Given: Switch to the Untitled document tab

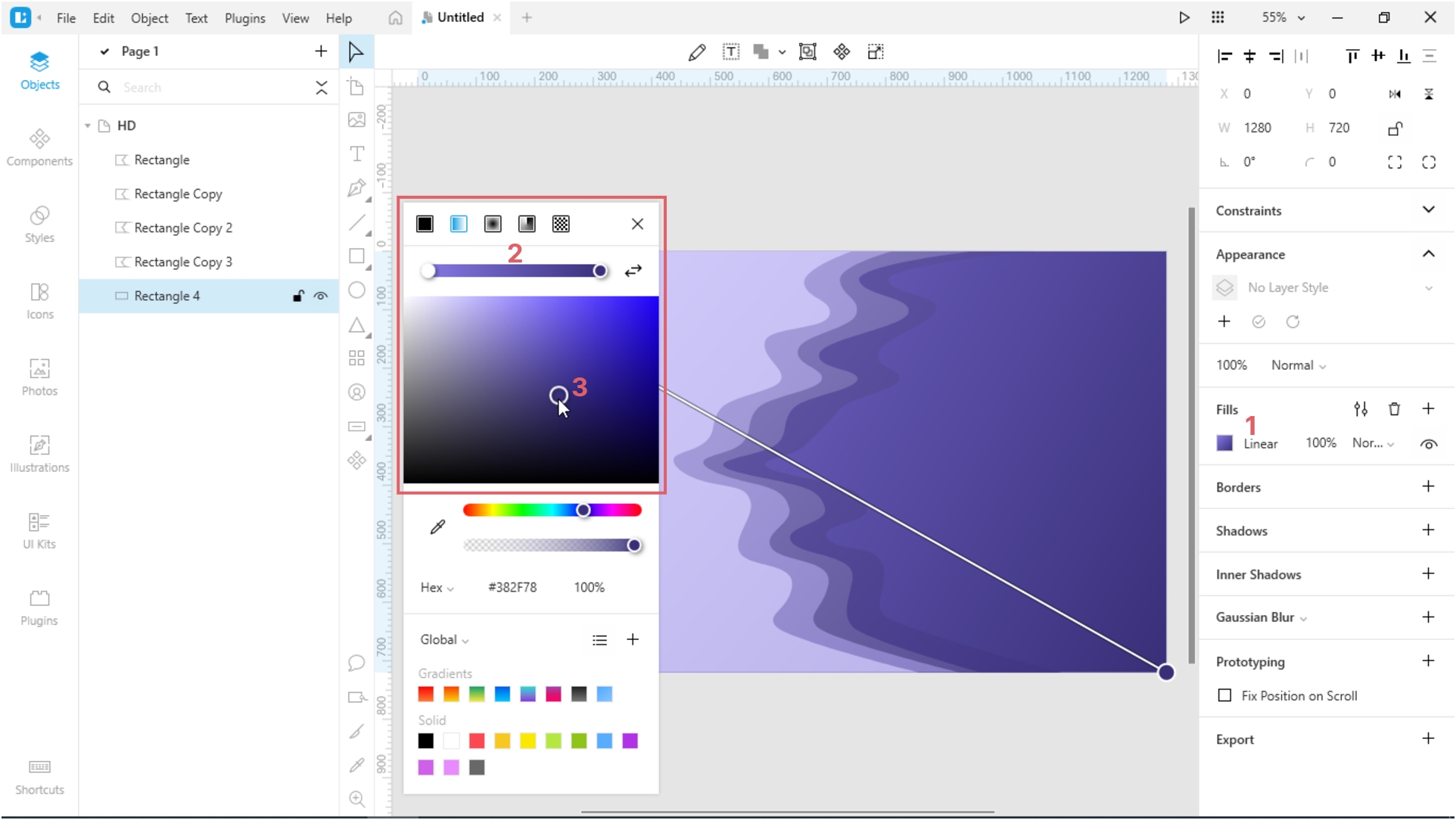Looking at the screenshot, I should coord(460,17).
